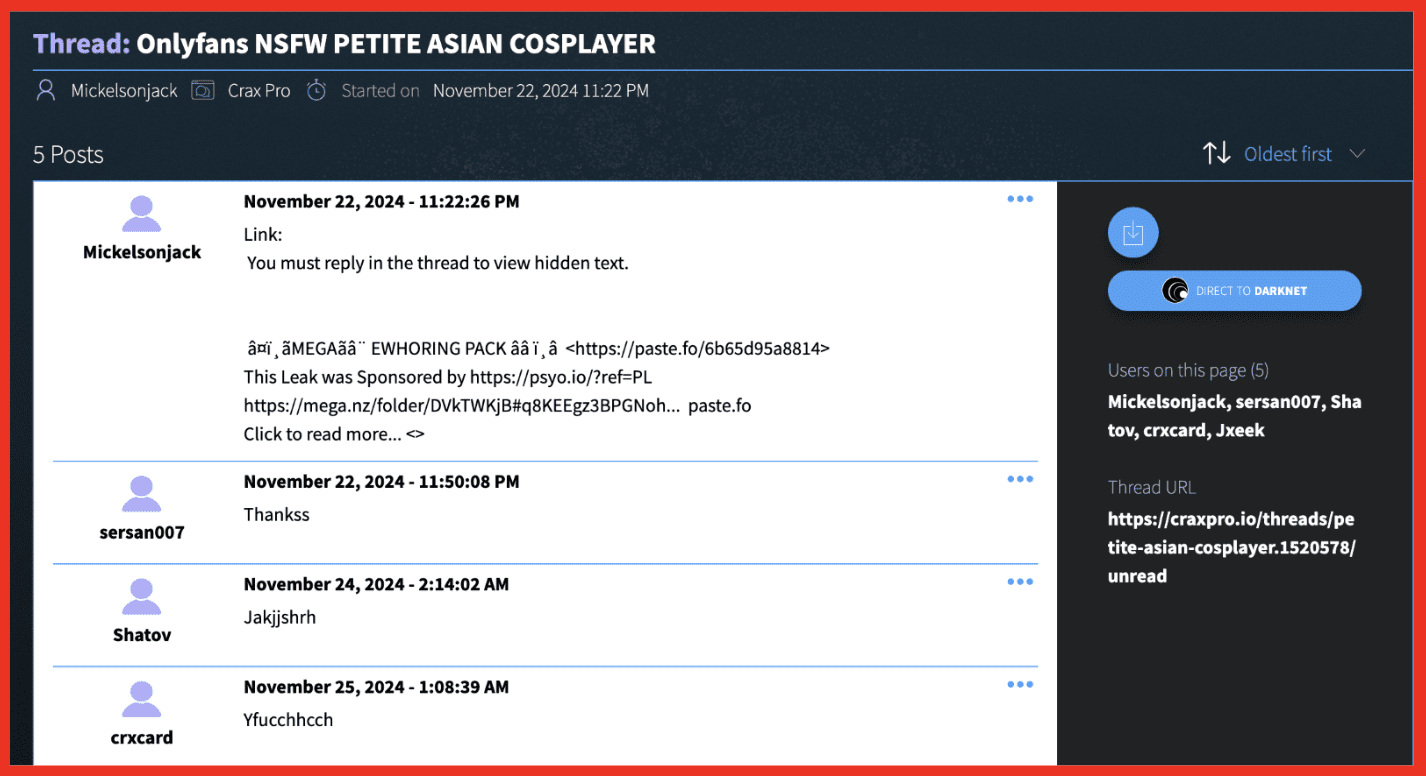This screenshot has height=776, width=1426.
Task: Click the user icon in thread header
Action: (45, 90)
